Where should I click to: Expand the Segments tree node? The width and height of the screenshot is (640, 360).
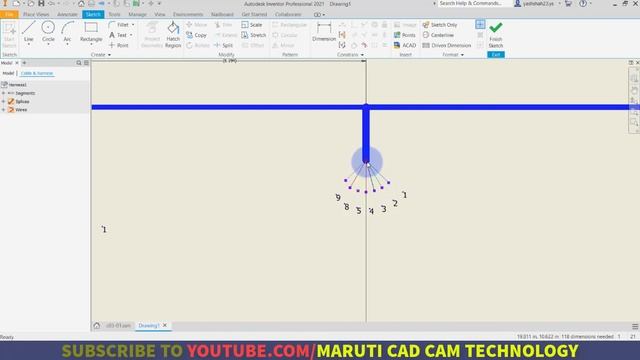(x=4, y=93)
